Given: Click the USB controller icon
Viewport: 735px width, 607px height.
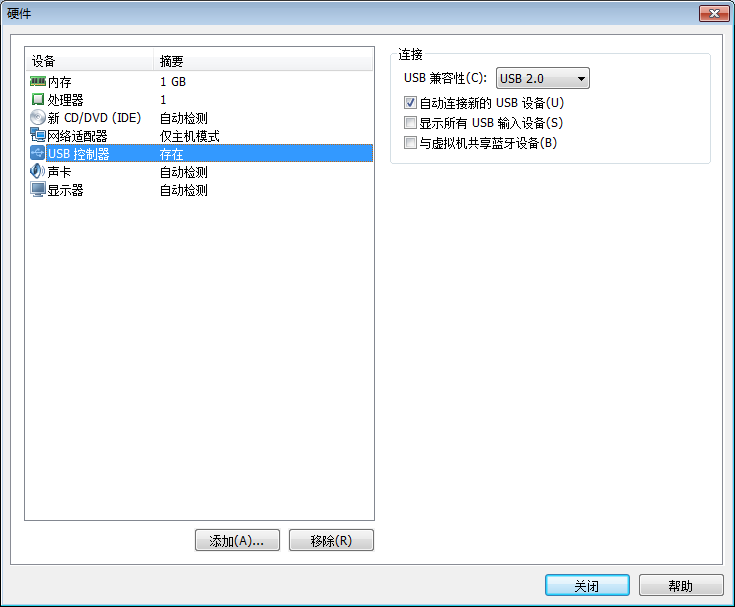Looking at the screenshot, I should [38, 153].
